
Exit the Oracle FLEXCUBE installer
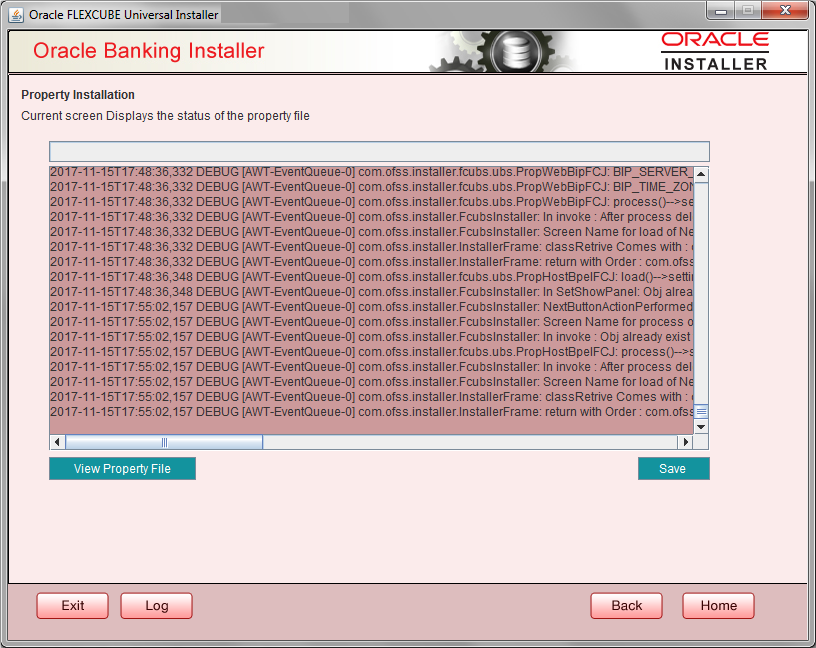(72, 605)
